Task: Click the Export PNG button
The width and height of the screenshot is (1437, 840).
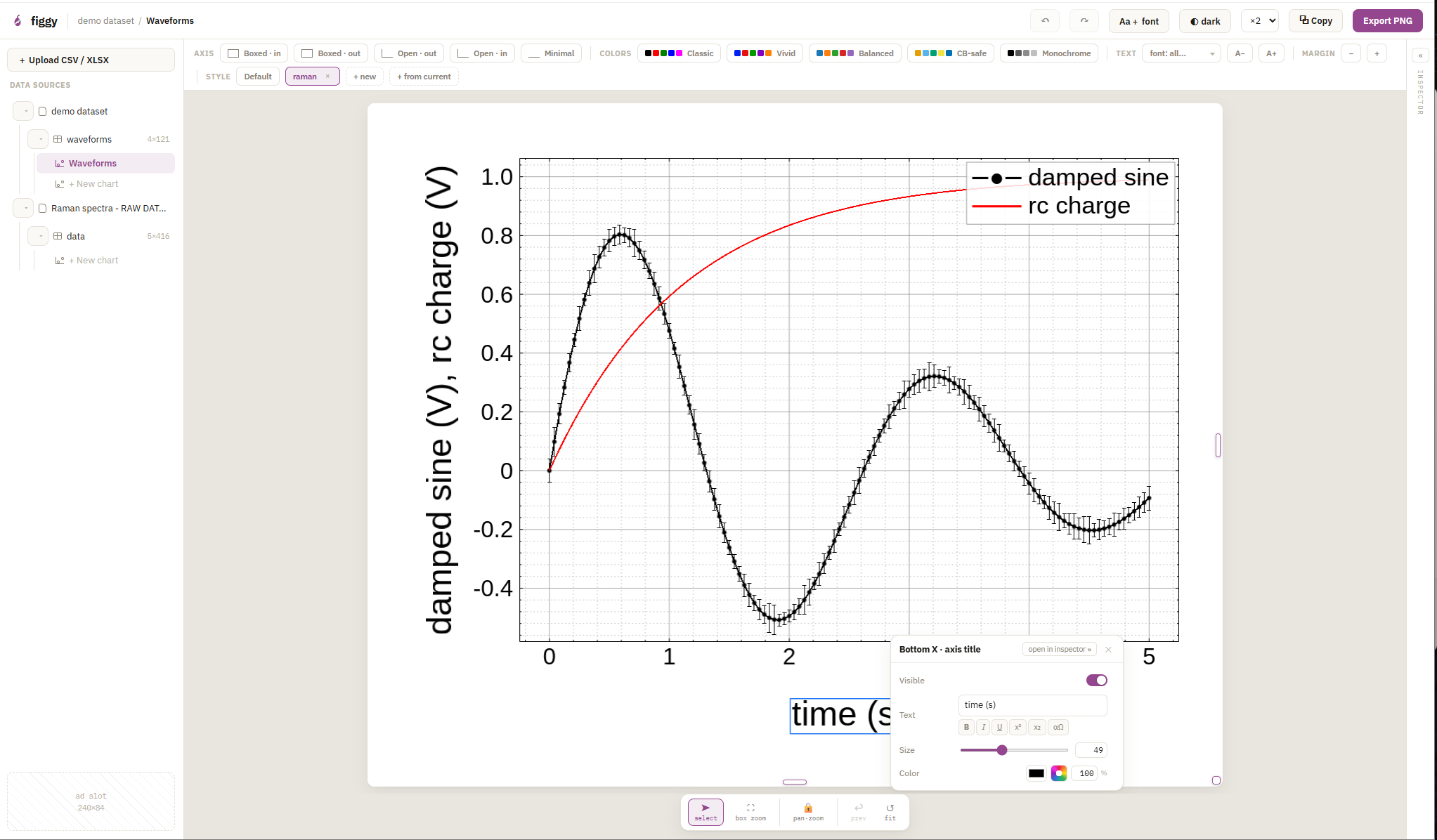Action: (x=1387, y=21)
